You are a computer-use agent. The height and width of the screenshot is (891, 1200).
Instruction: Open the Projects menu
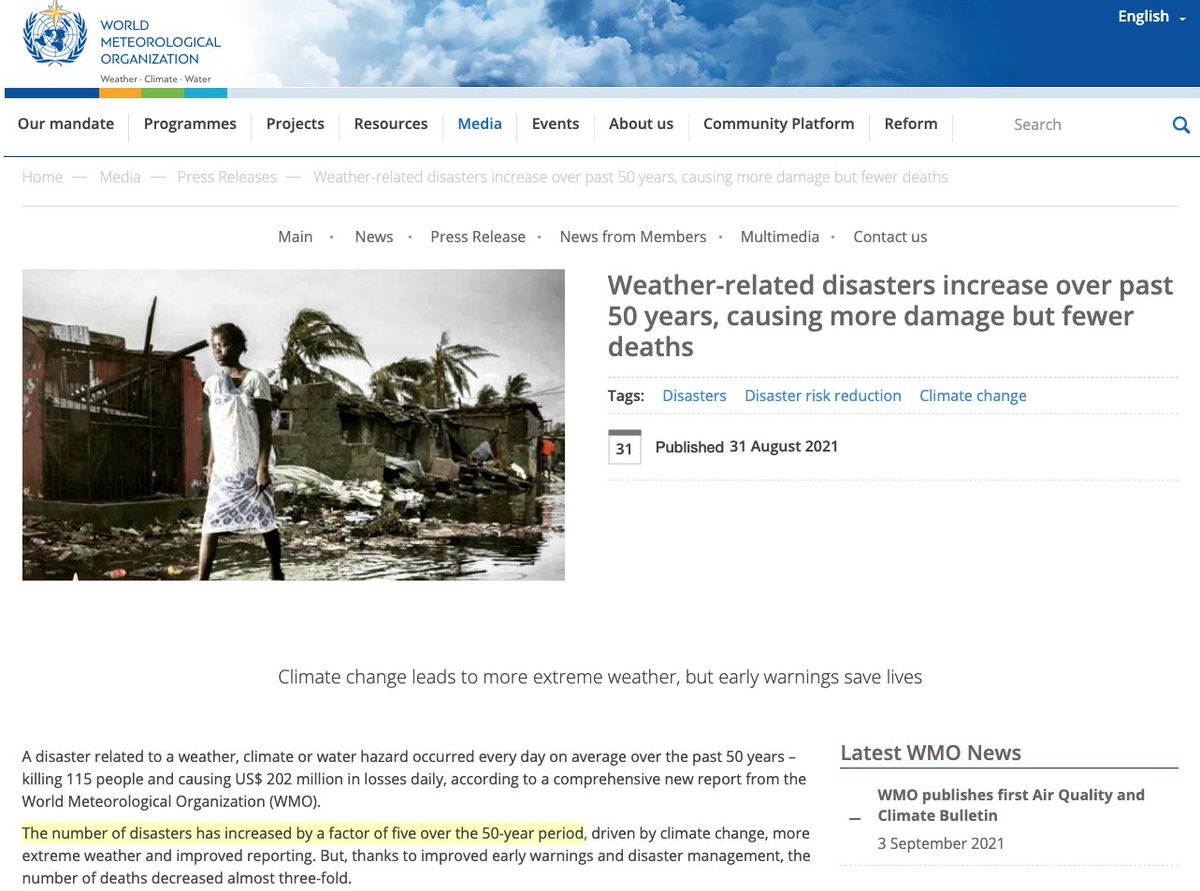(x=295, y=124)
